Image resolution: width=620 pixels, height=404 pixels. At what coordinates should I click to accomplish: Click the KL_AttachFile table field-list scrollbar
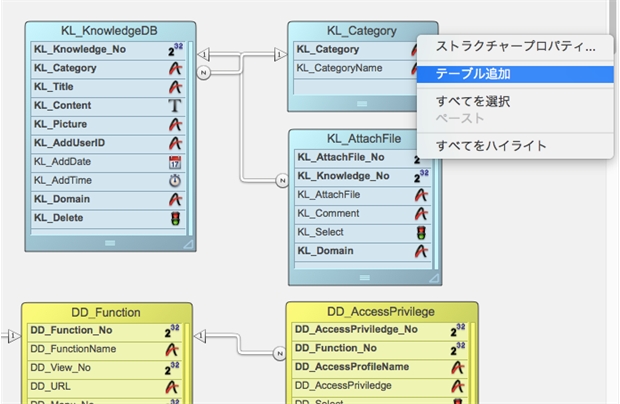click(436, 210)
